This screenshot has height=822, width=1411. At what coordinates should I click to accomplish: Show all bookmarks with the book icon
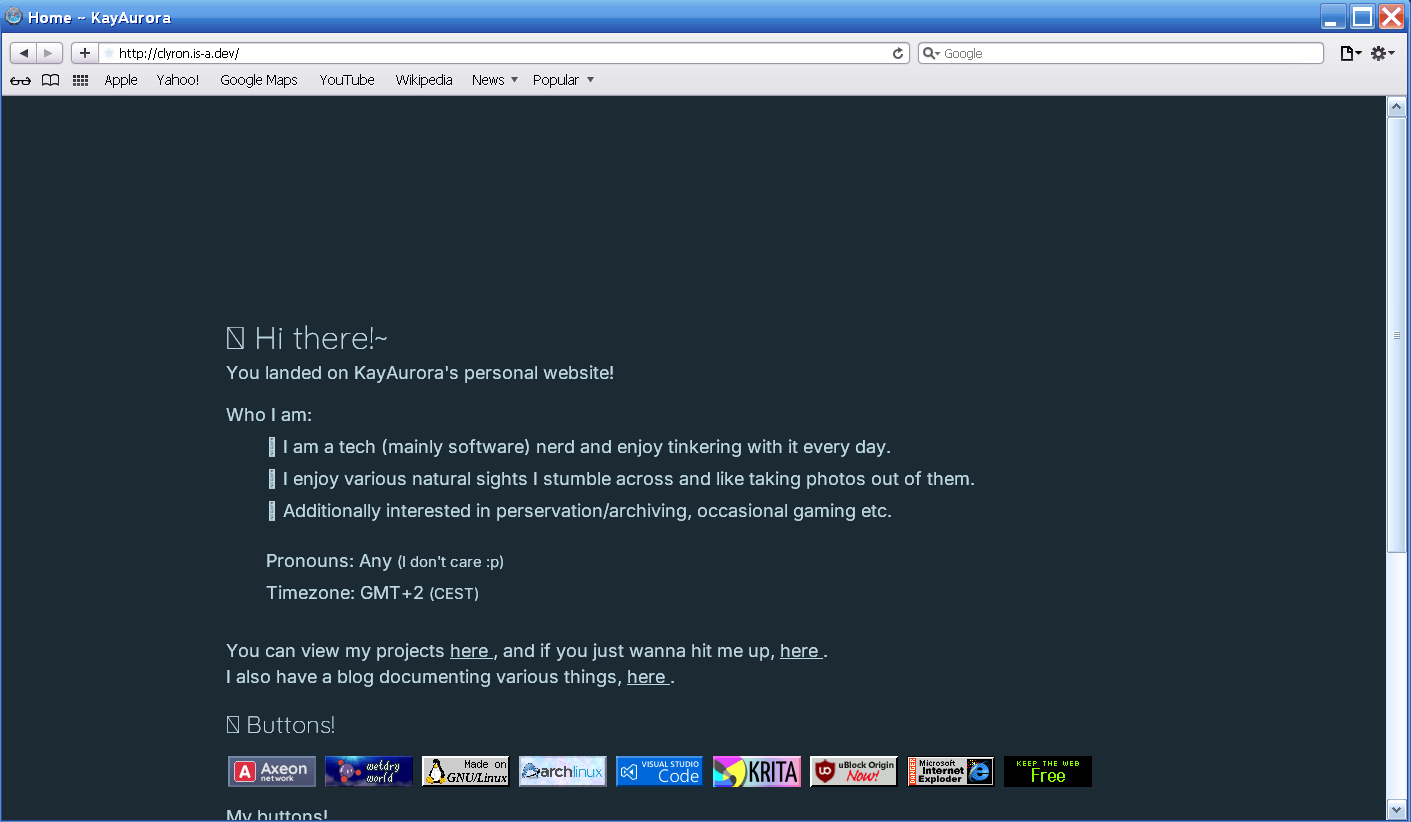coord(50,80)
